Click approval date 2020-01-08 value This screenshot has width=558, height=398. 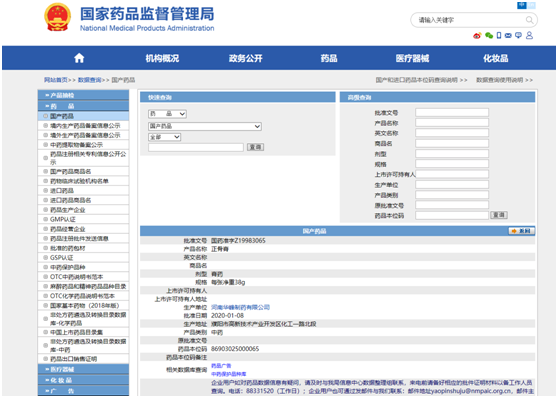click(x=227, y=315)
